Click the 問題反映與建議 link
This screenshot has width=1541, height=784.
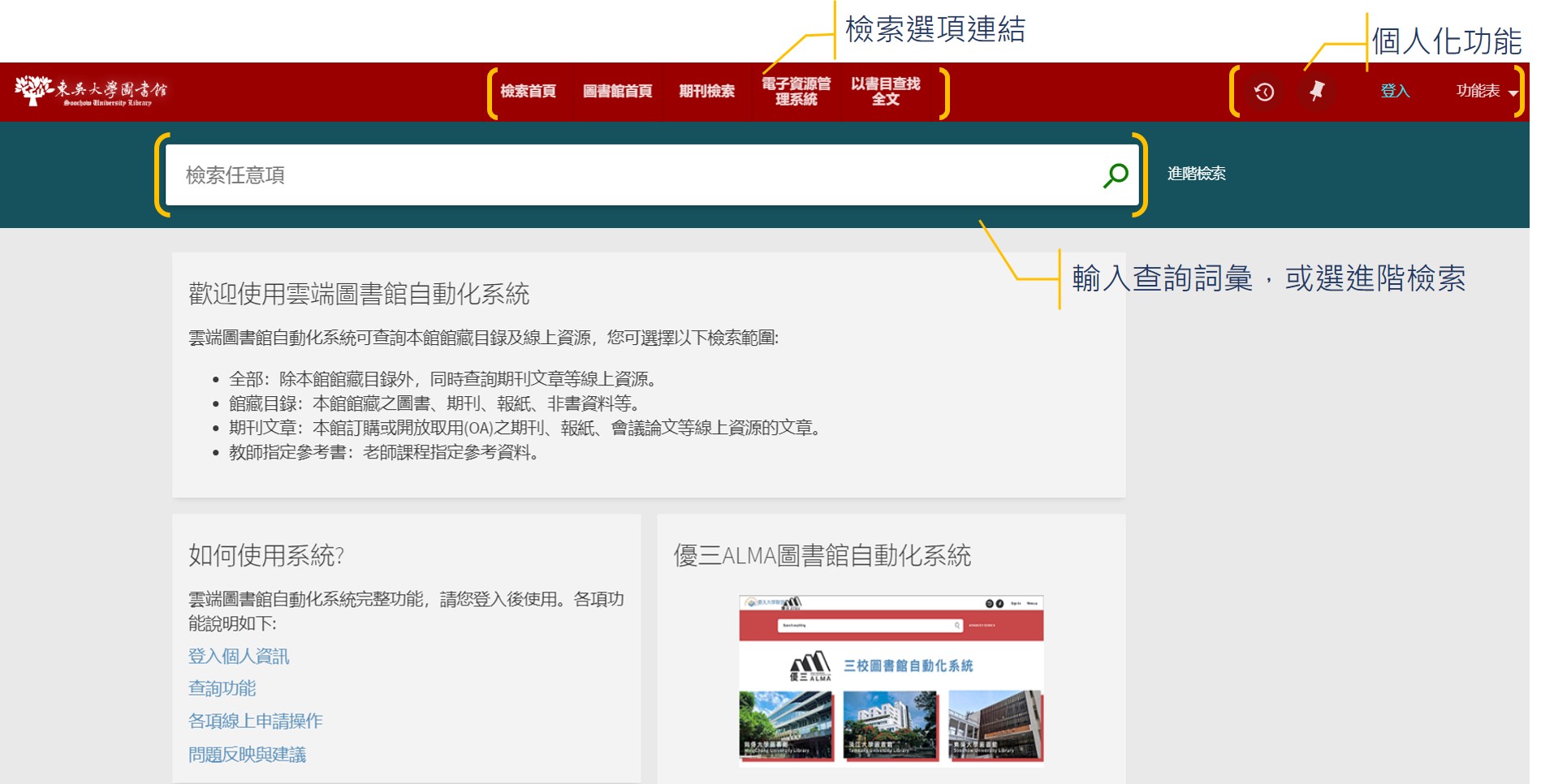pos(247,755)
